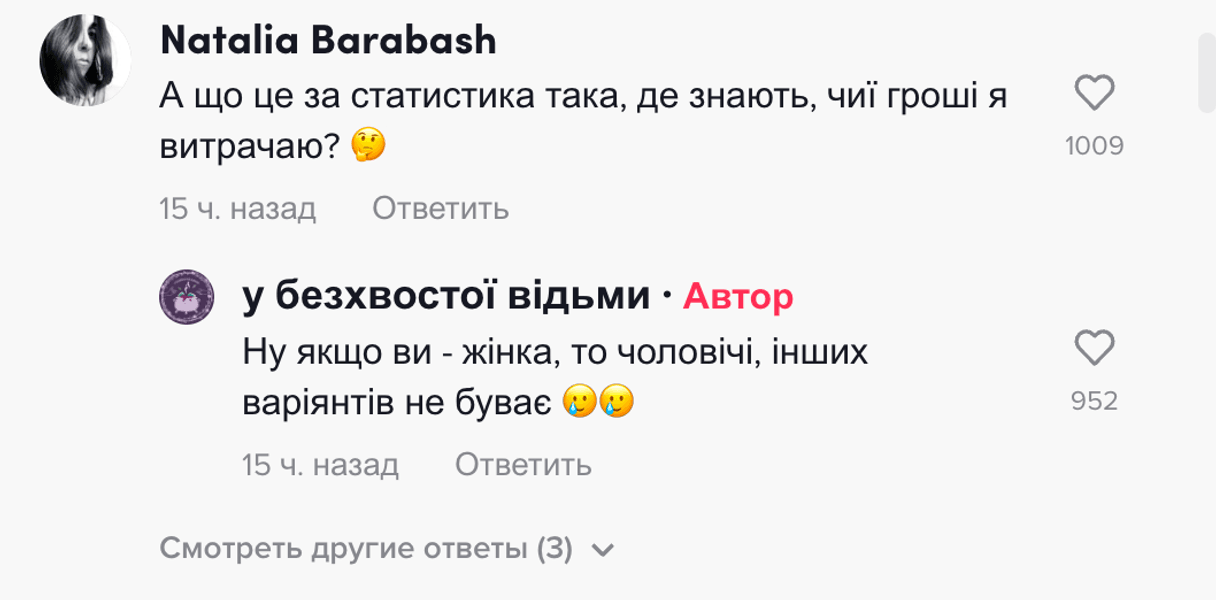
Task: Click Ответить under the author's reply
Action: coord(524,465)
